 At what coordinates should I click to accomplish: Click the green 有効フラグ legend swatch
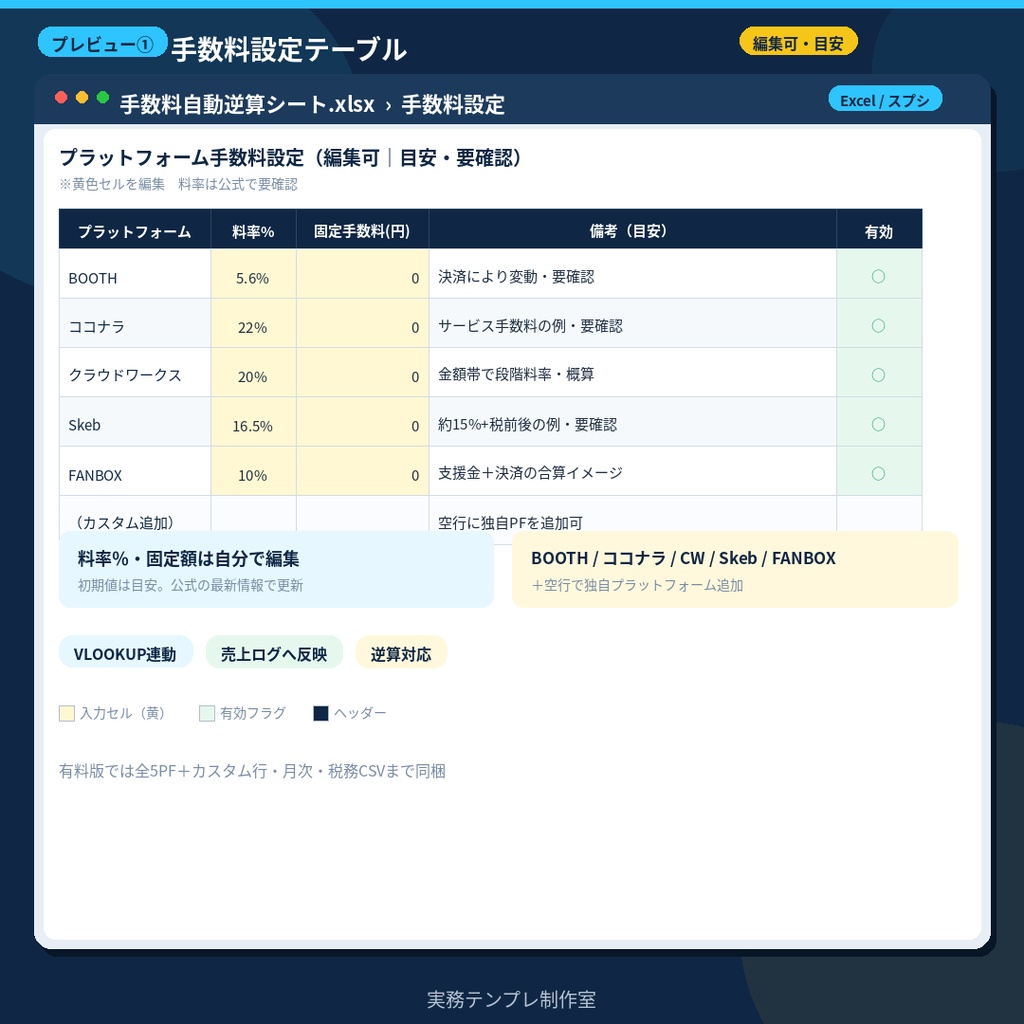pos(207,713)
